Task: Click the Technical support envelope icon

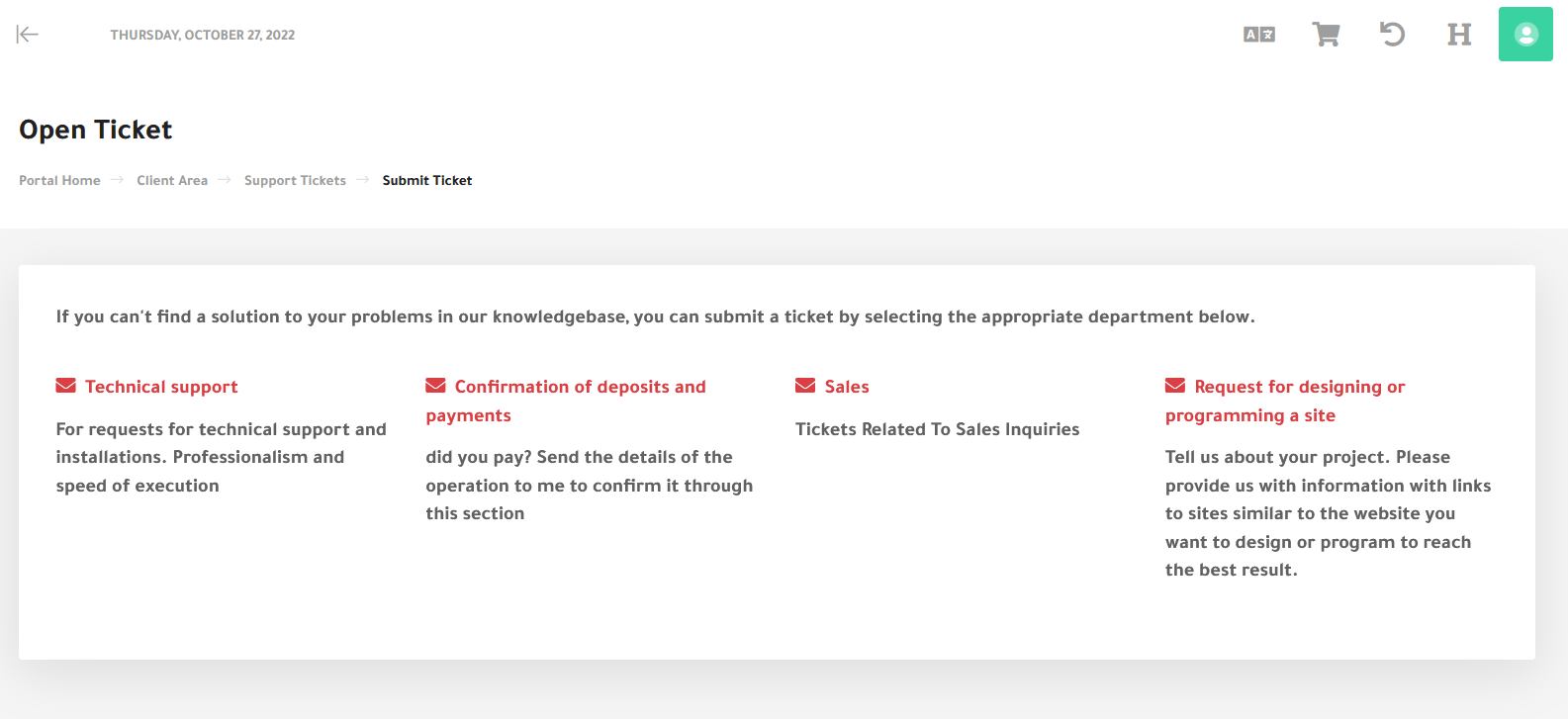Action: coord(65,385)
